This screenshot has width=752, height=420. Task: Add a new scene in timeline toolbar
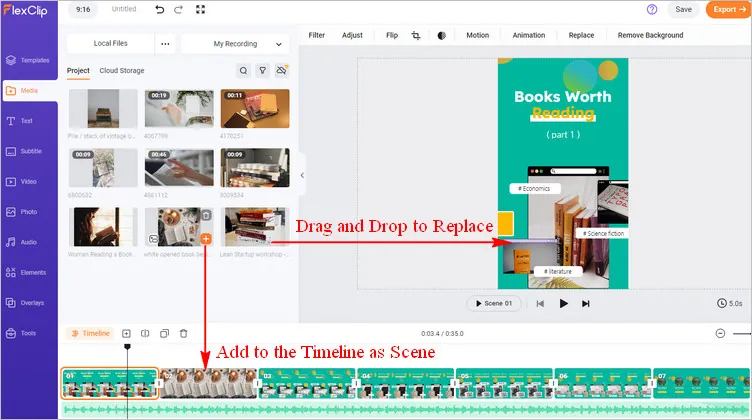[126, 333]
